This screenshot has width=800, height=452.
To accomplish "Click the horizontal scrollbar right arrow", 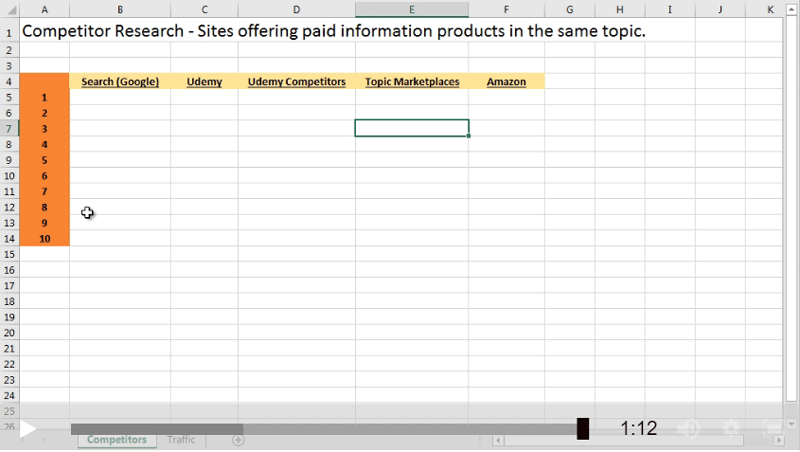I will [779, 440].
